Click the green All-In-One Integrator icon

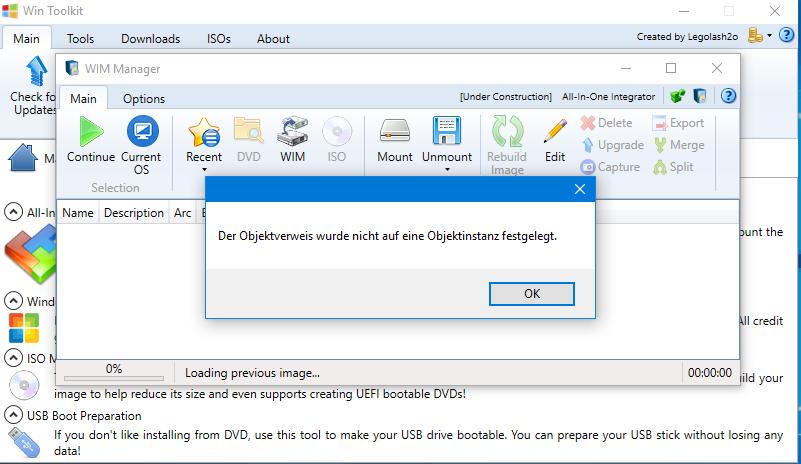click(x=677, y=96)
